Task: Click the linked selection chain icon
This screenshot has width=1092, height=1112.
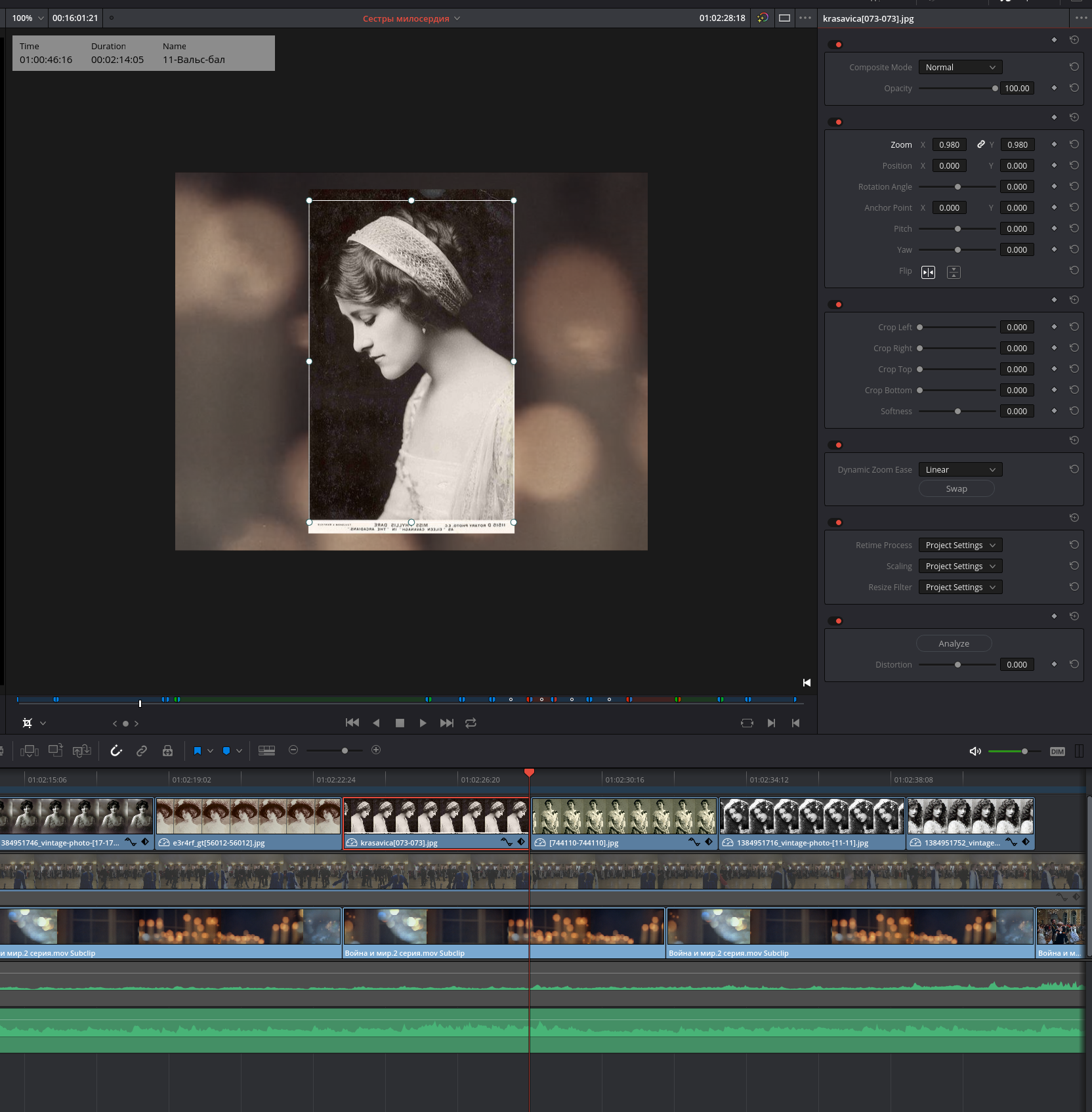Action: tap(142, 750)
